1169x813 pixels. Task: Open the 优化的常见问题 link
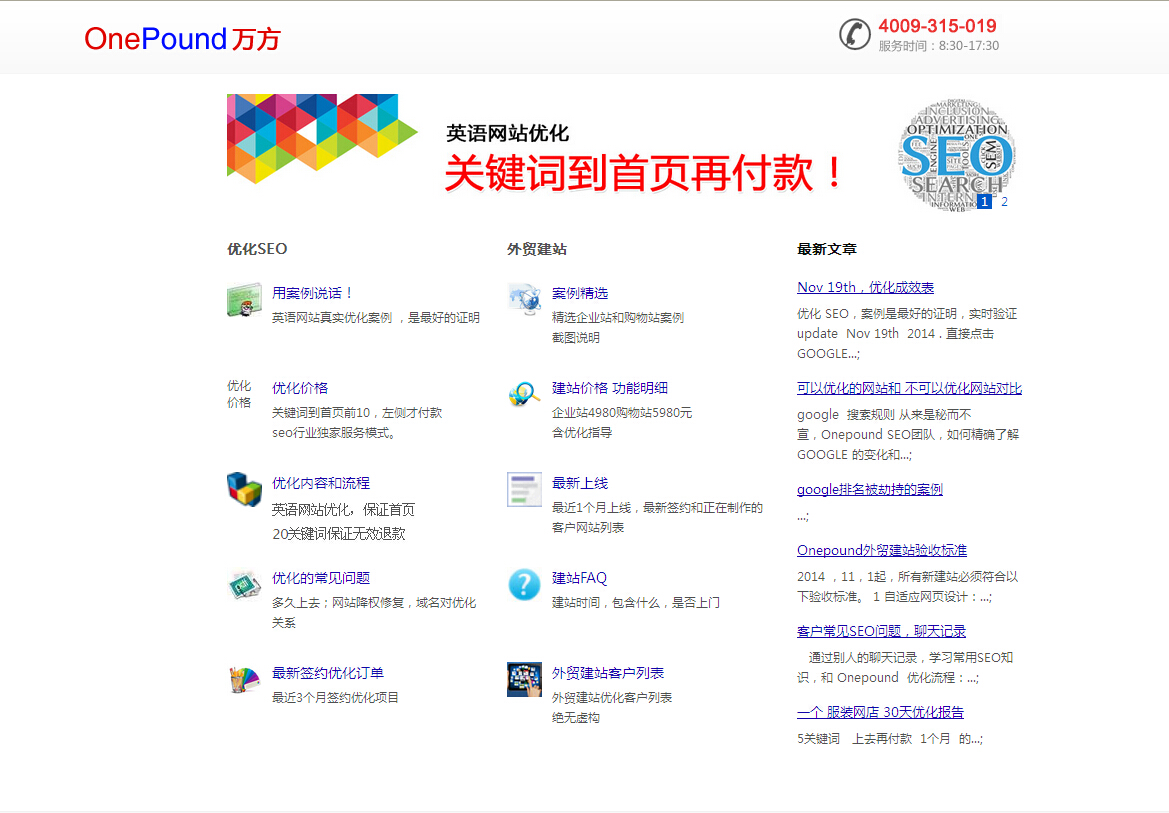tap(321, 577)
